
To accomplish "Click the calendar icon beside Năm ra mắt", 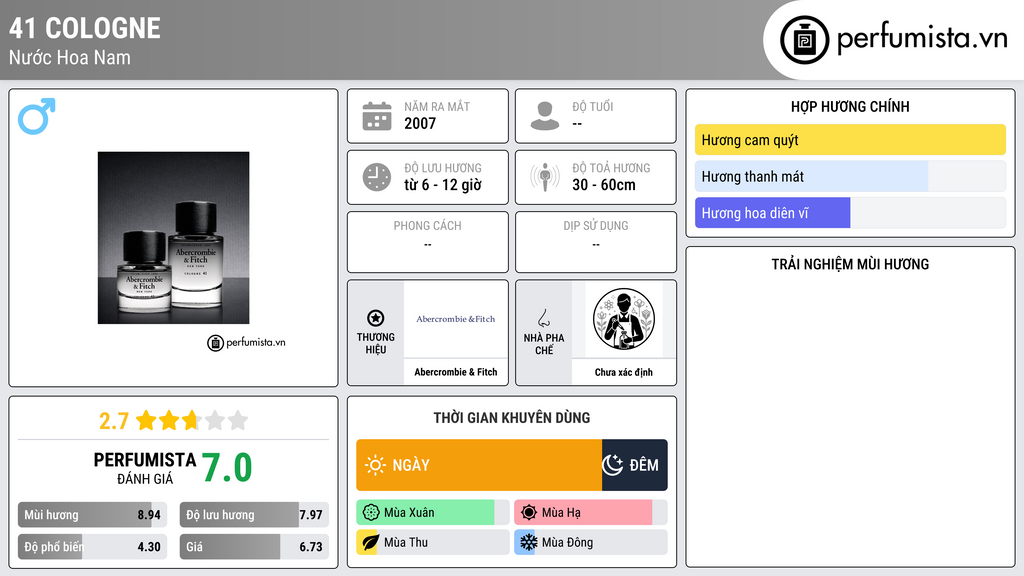I will click(x=377, y=116).
